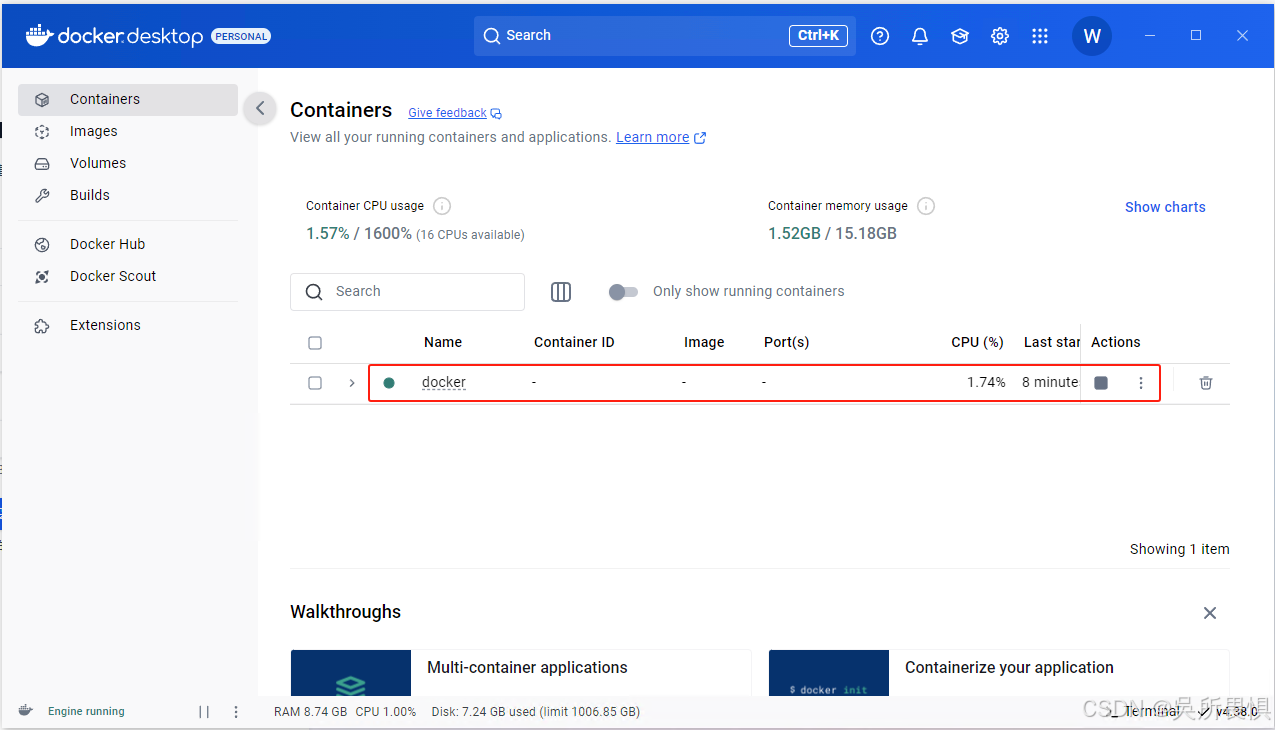Go to Builds in the sidebar

point(128,196)
